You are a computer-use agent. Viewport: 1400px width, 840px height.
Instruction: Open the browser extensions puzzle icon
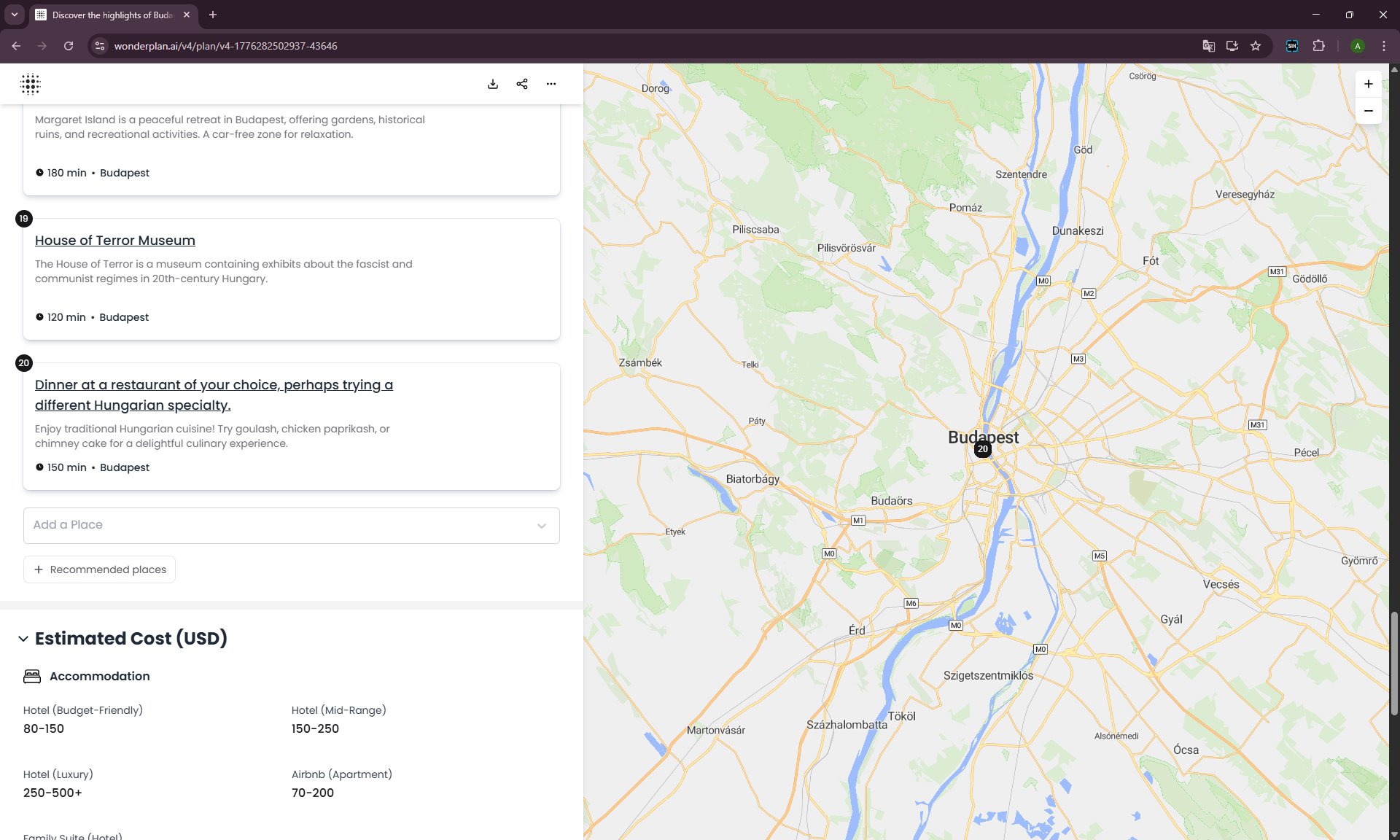1318,46
